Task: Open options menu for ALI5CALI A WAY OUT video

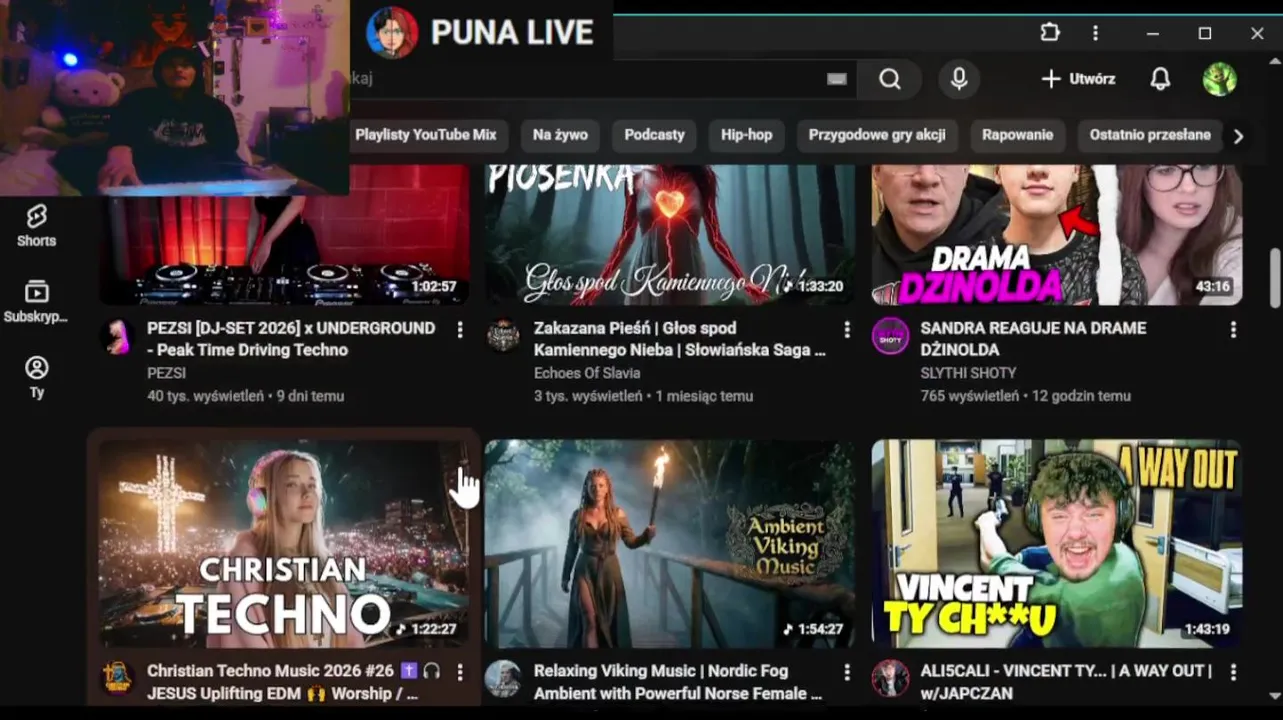Action: coord(1233,671)
